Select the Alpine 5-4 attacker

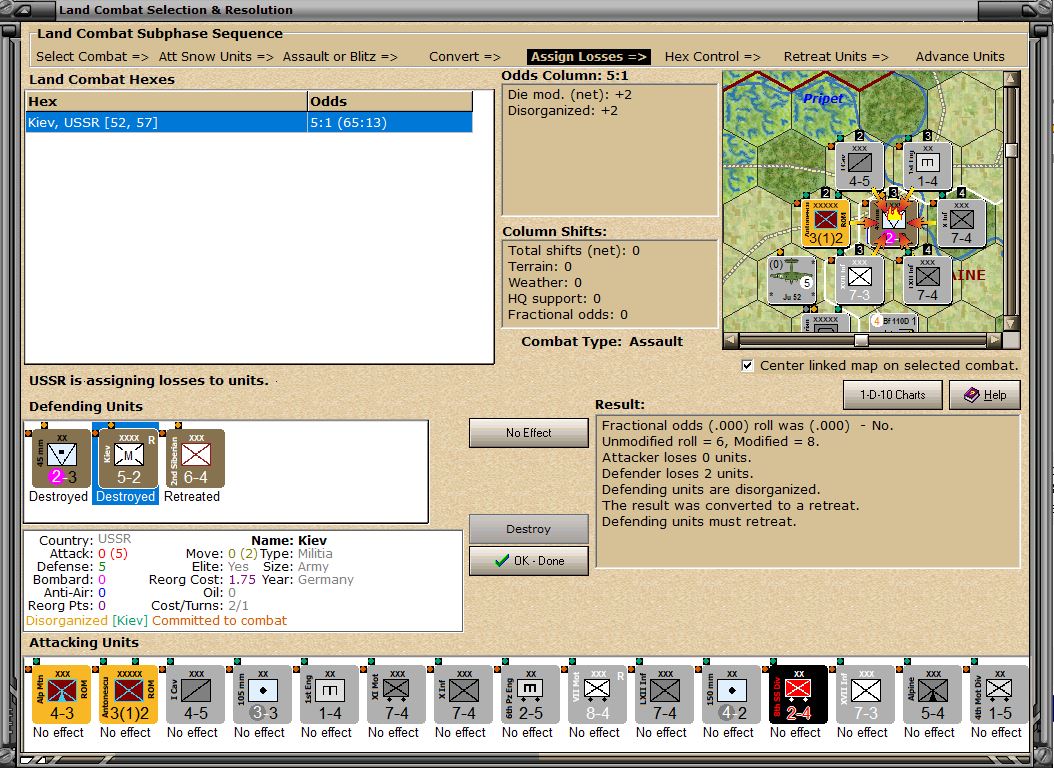pos(932,695)
